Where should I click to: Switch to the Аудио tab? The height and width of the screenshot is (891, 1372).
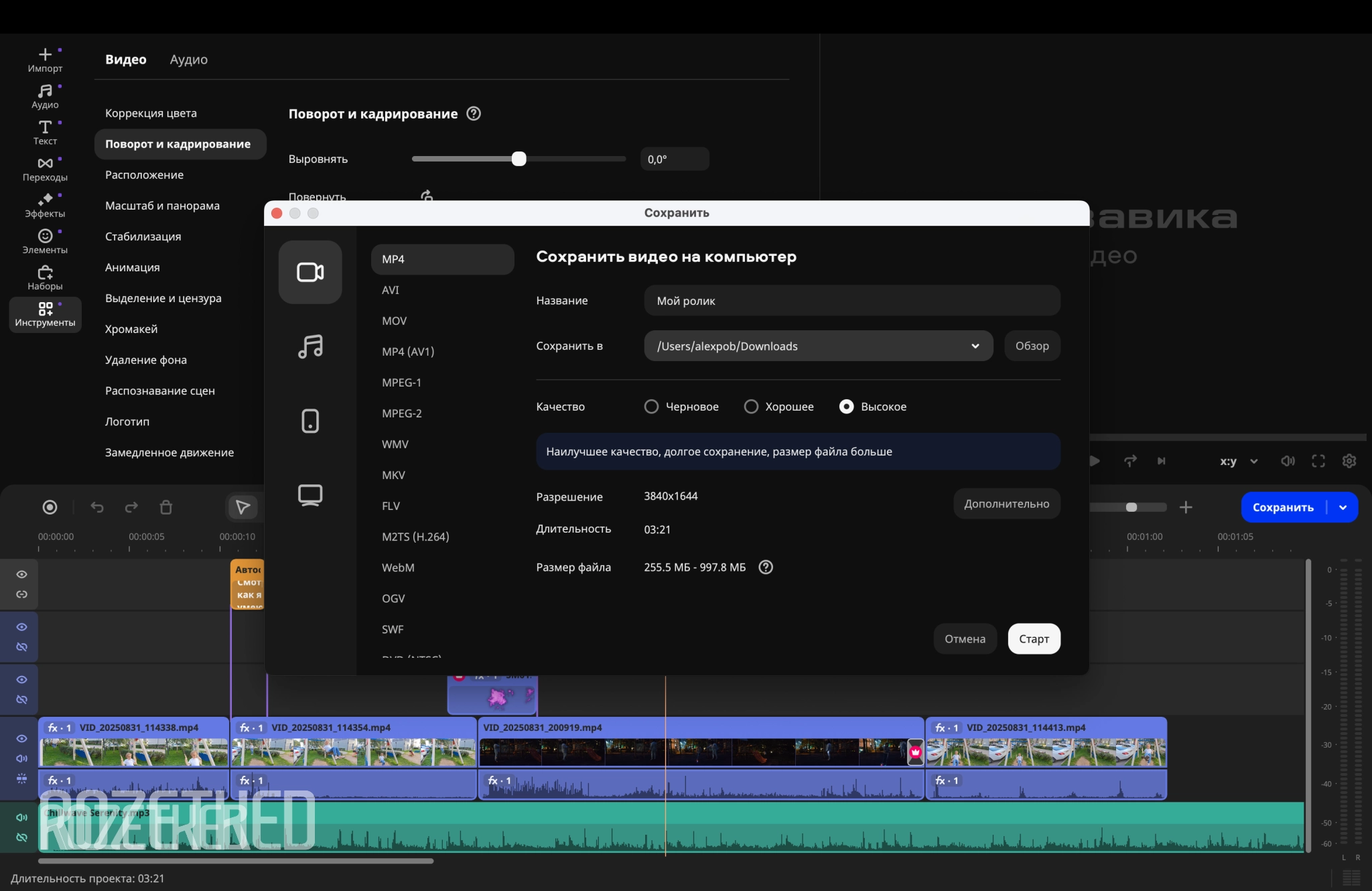click(x=188, y=60)
